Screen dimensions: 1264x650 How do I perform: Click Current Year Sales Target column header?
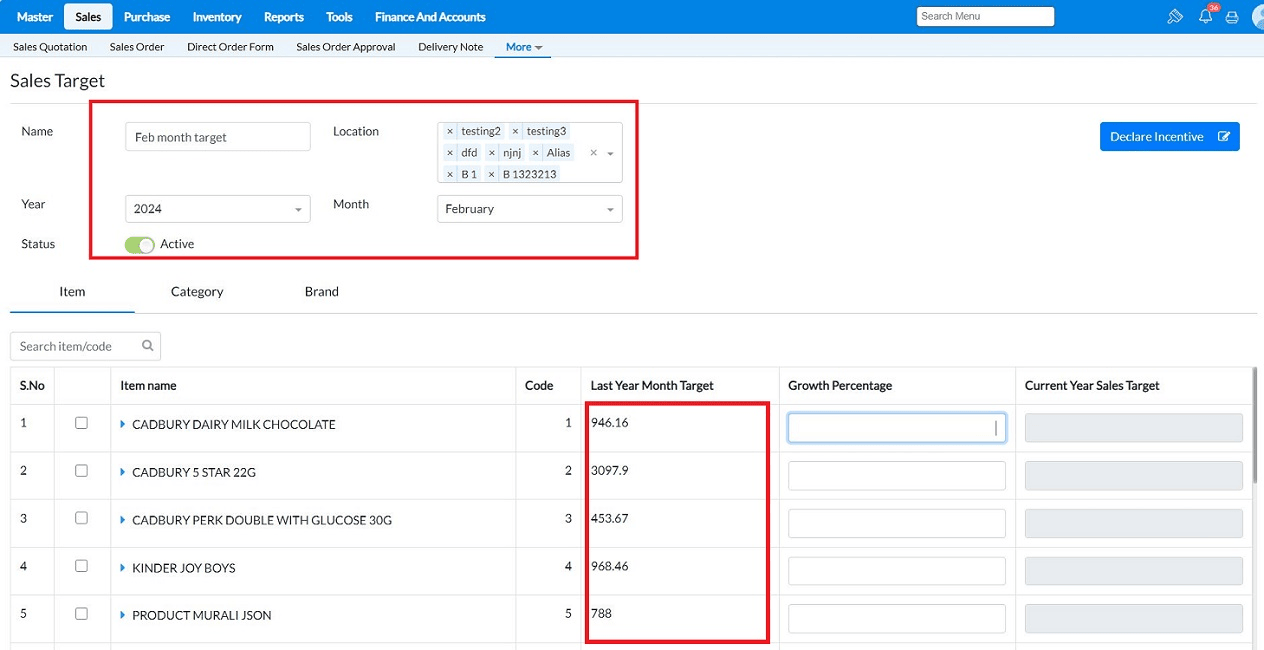1092,386
